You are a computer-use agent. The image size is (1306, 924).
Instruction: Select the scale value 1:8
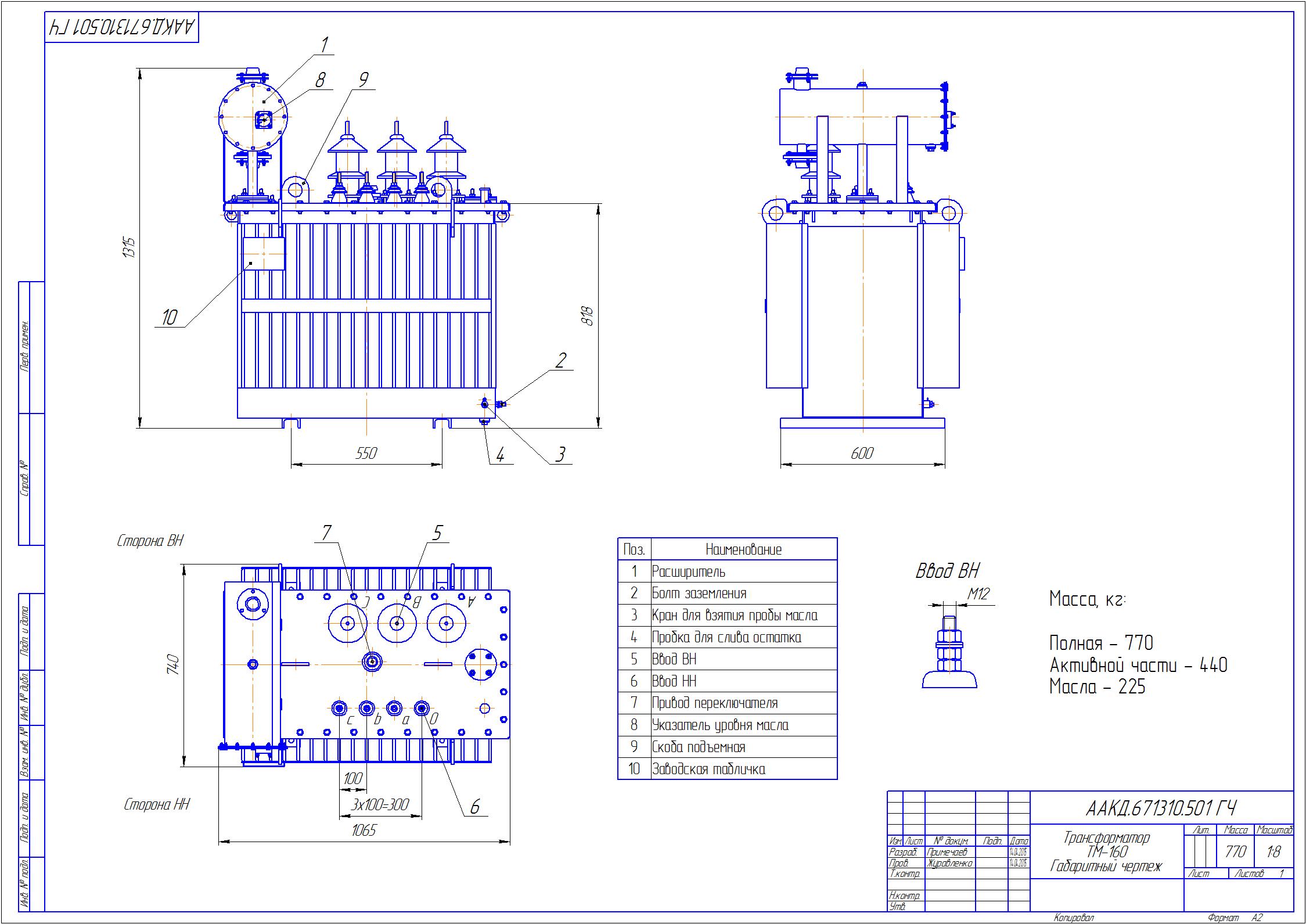pos(1273,852)
